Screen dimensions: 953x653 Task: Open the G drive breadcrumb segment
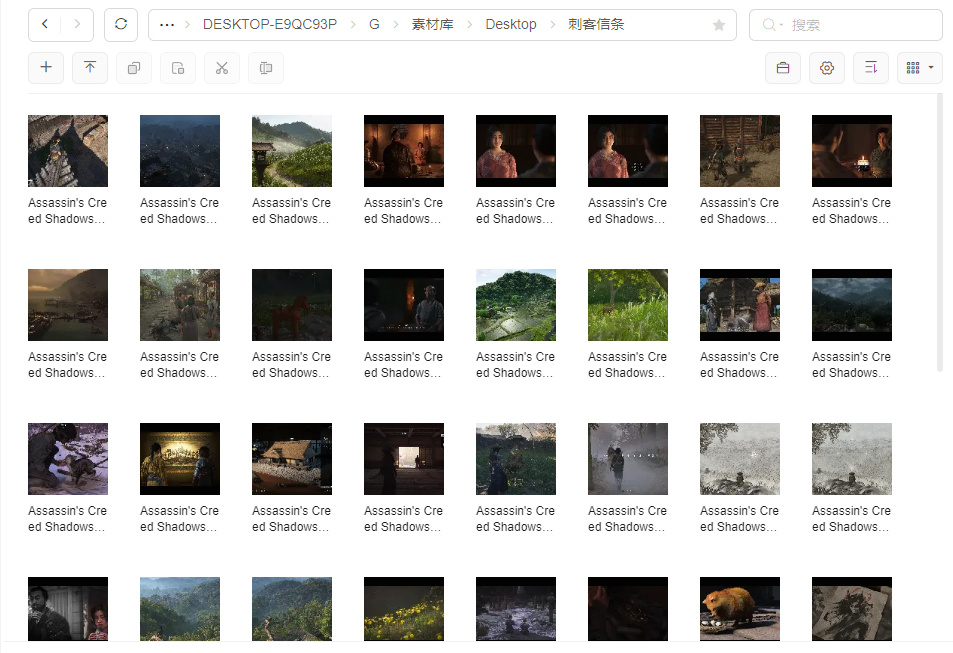[x=374, y=24]
